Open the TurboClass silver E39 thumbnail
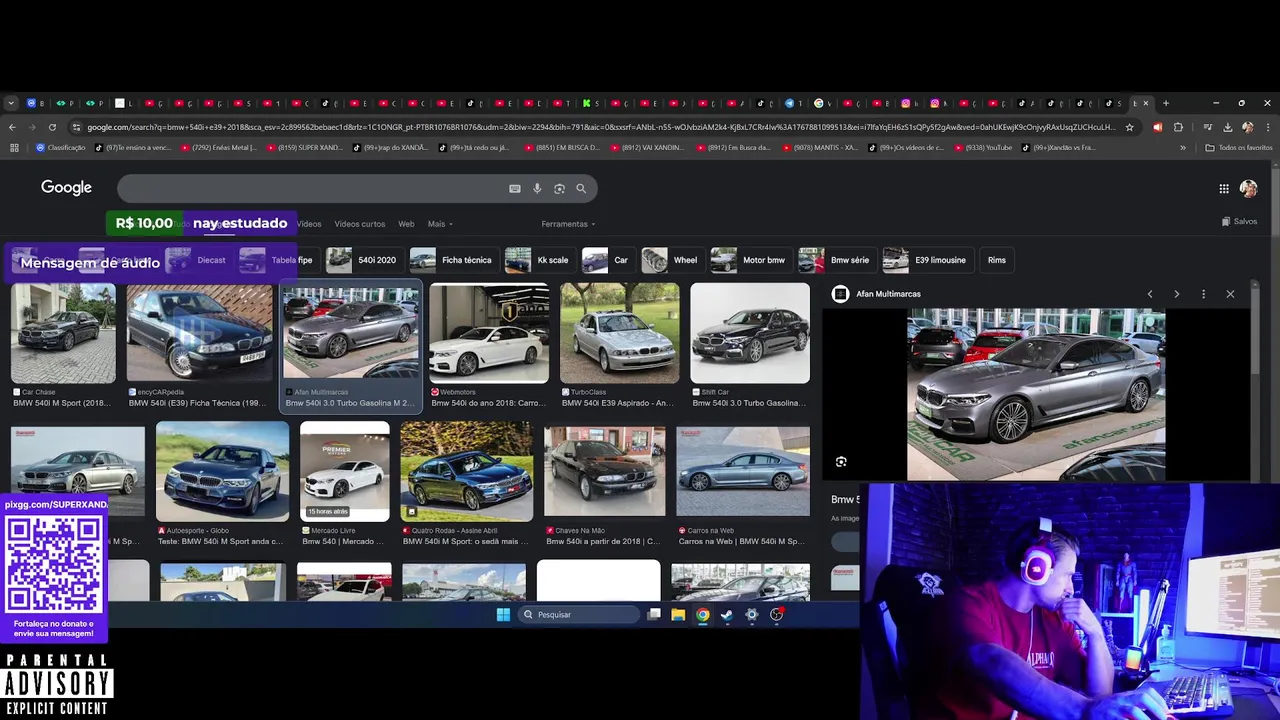The width and height of the screenshot is (1280, 720). tap(619, 333)
